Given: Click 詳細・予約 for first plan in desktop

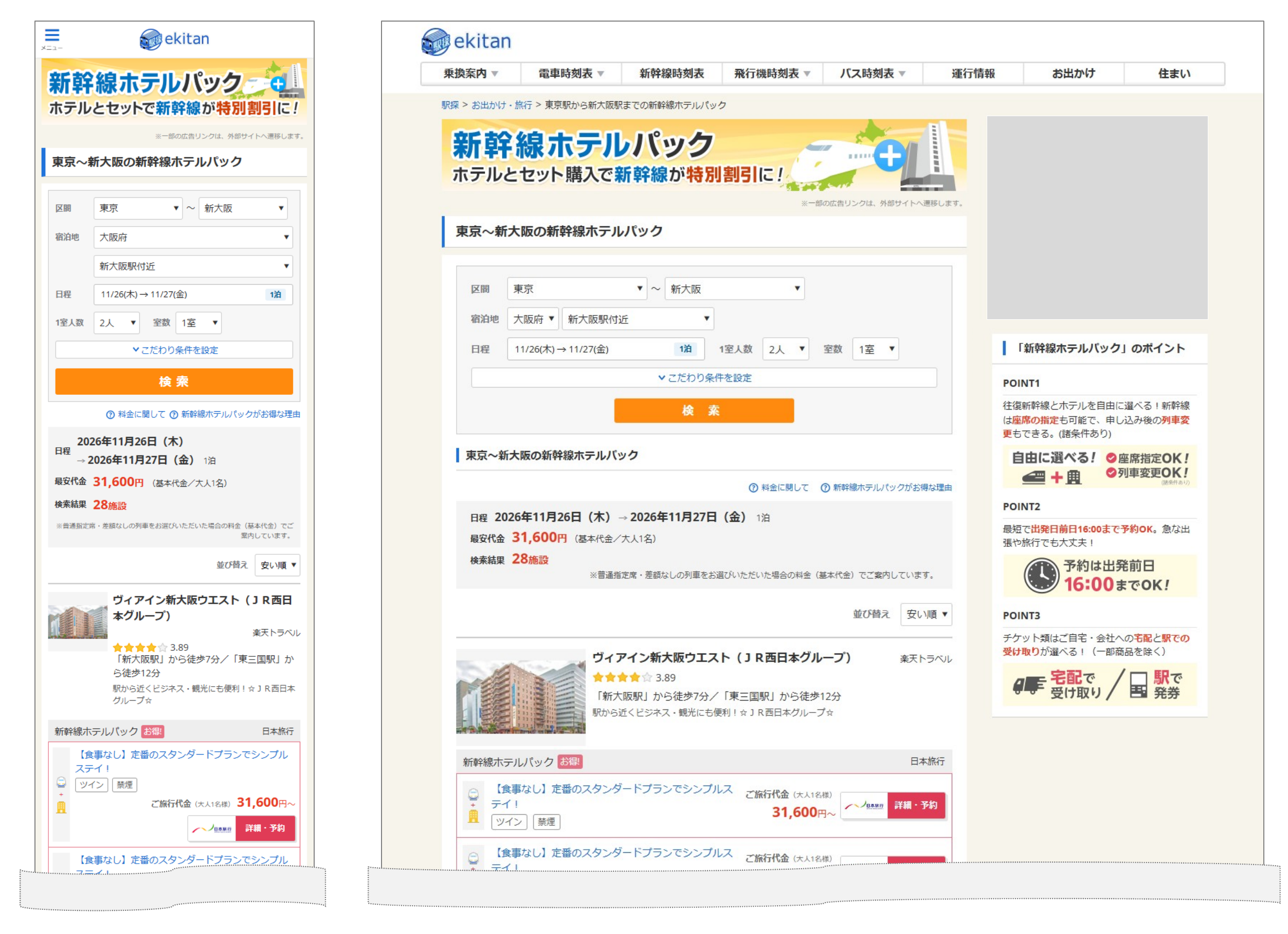Looking at the screenshot, I should tap(916, 805).
